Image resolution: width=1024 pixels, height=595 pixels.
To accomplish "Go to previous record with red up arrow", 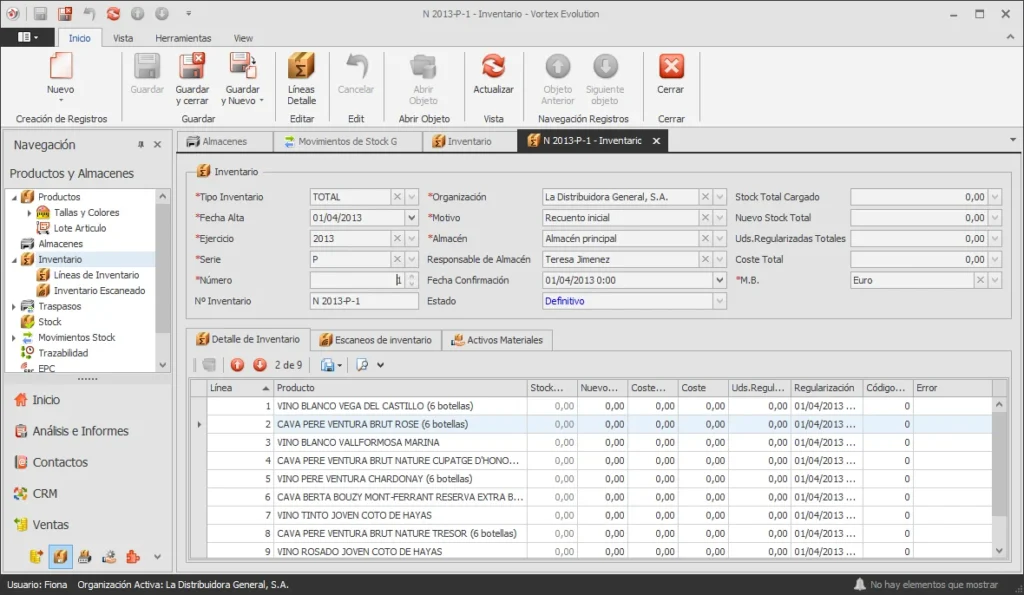I will 237,365.
